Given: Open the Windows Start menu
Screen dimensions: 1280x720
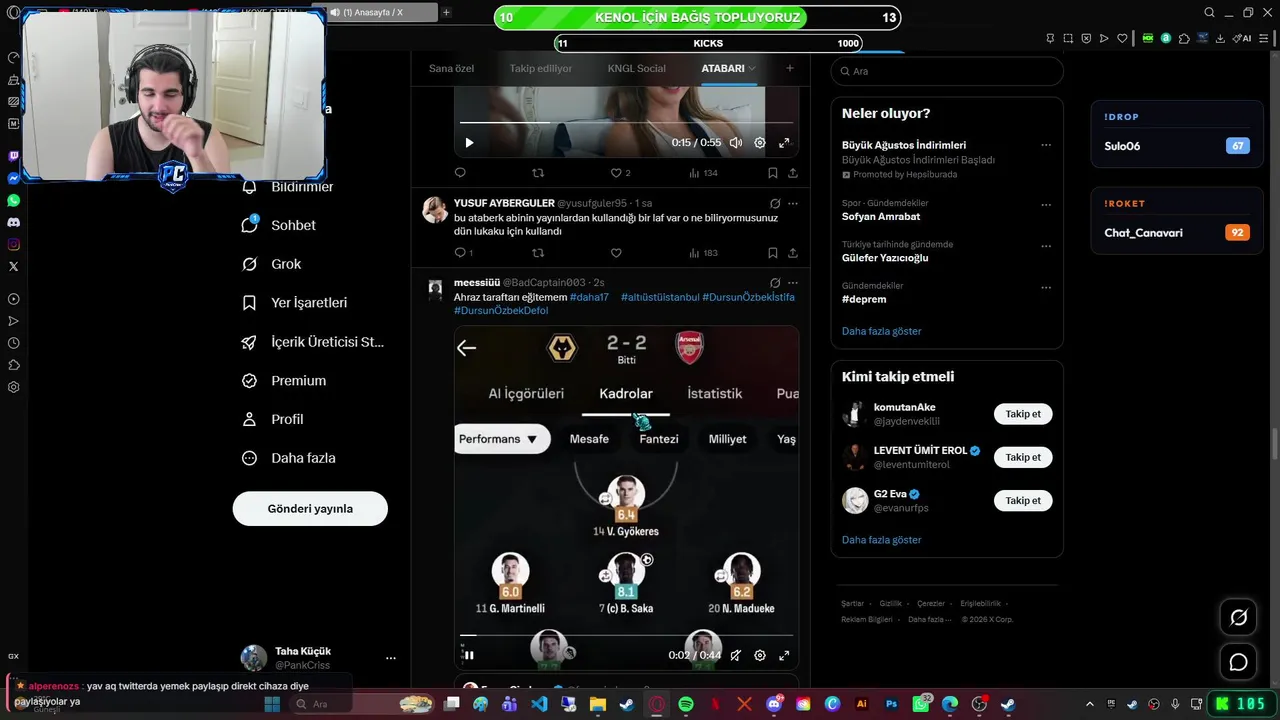Looking at the screenshot, I should tap(272, 704).
